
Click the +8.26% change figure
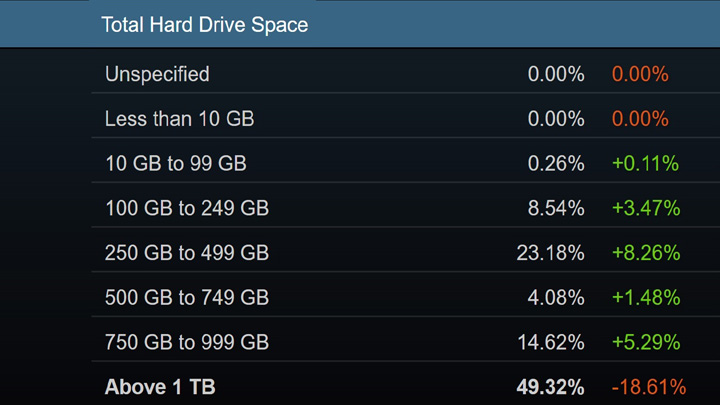point(646,253)
